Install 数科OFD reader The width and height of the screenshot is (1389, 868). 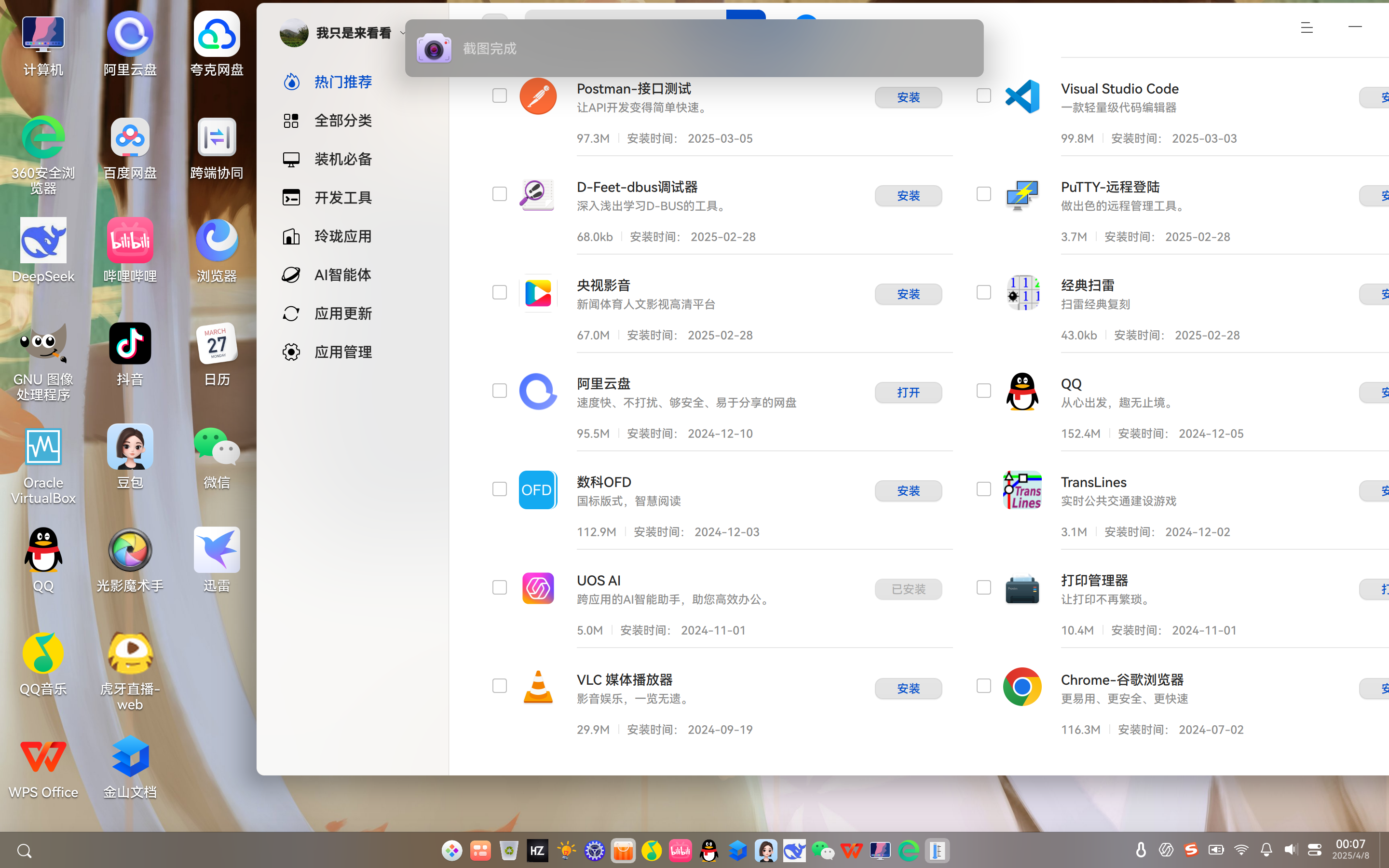tap(908, 491)
